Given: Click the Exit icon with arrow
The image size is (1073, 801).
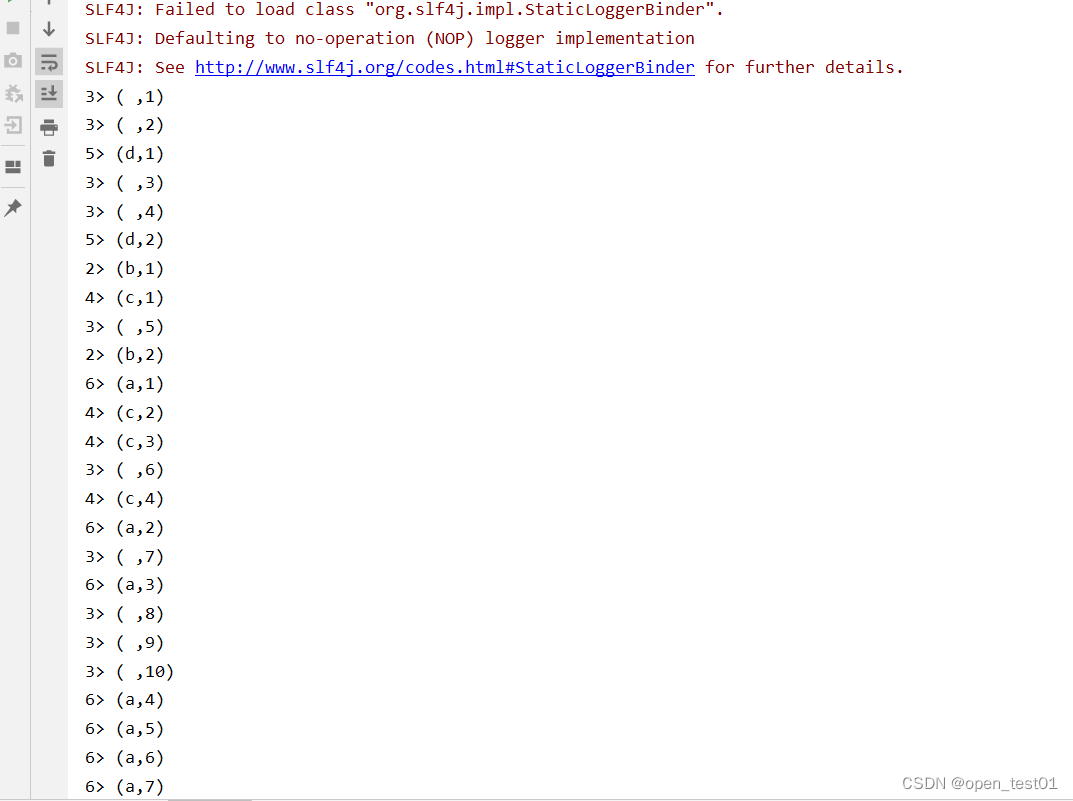Looking at the screenshot, I should 13,125.
